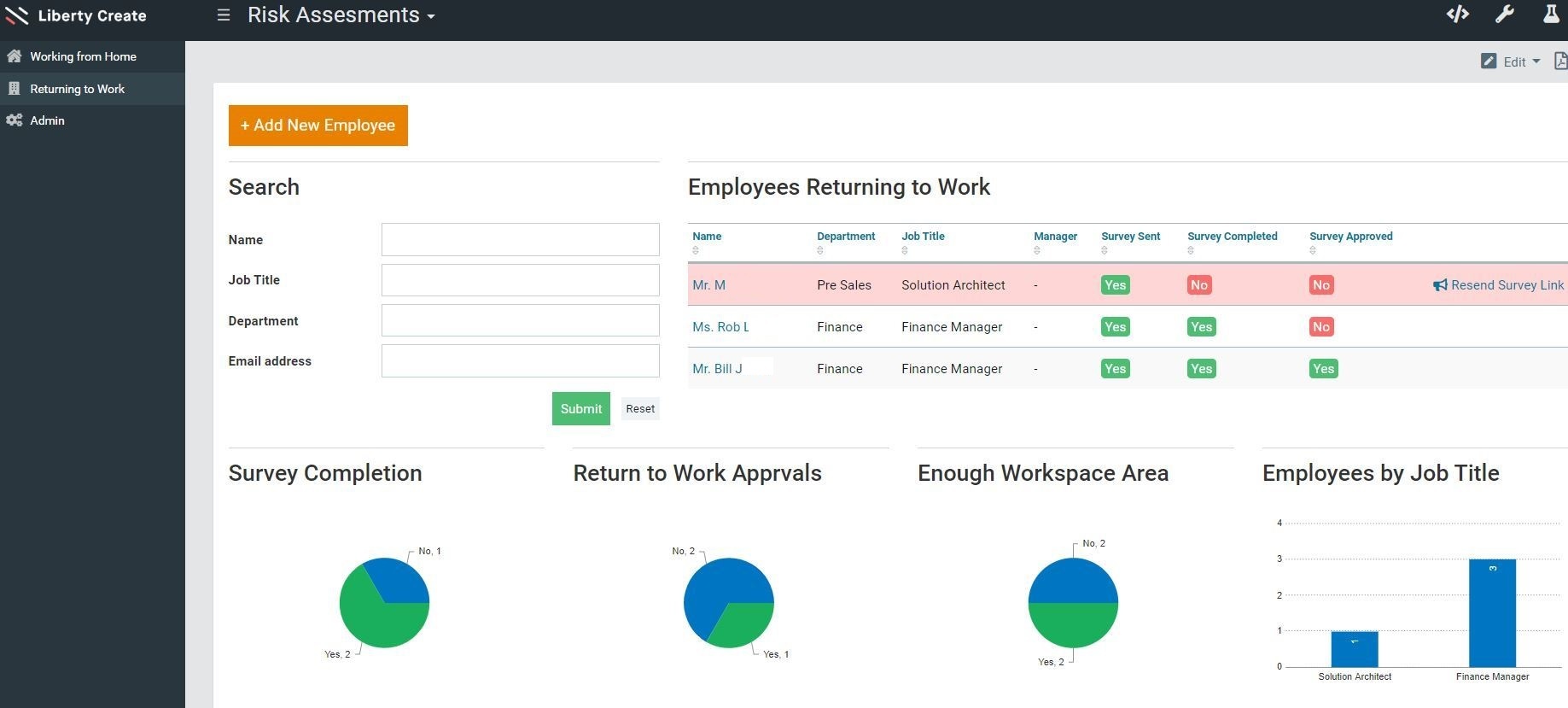Focus the Email address search field

[520, 361]
